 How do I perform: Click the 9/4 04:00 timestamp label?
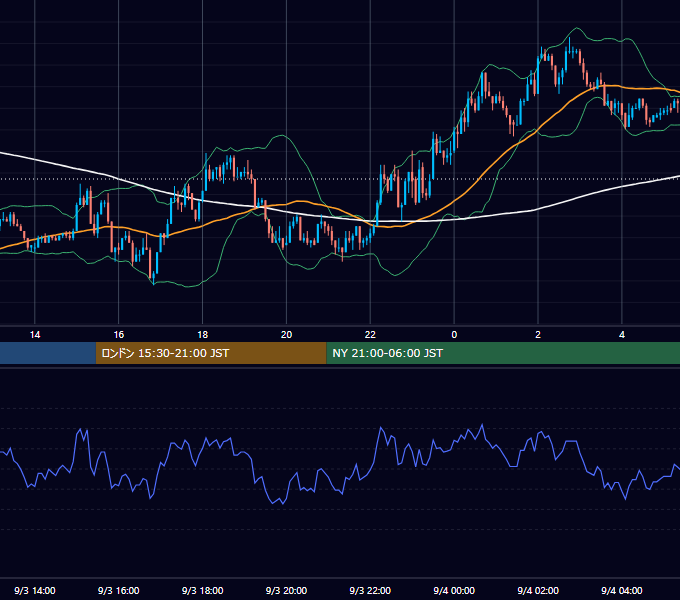tap(622, 590)
